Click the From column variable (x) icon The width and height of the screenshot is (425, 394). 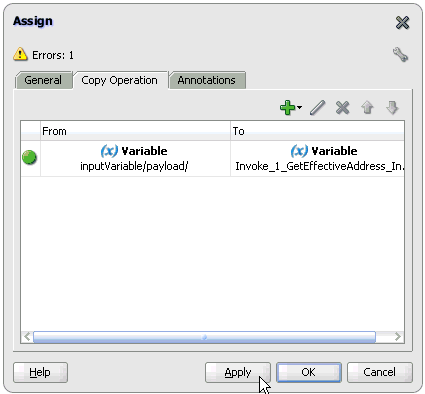(109, 151)
